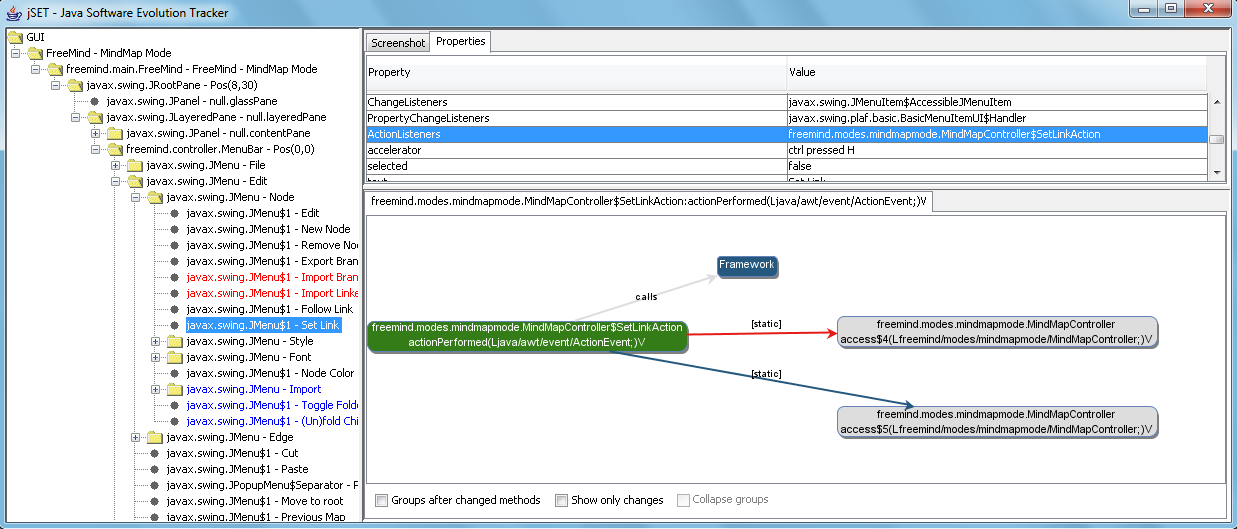Click the jSET Java icon in title bar
The image size is (1237, 529).
tap(14, 12)
